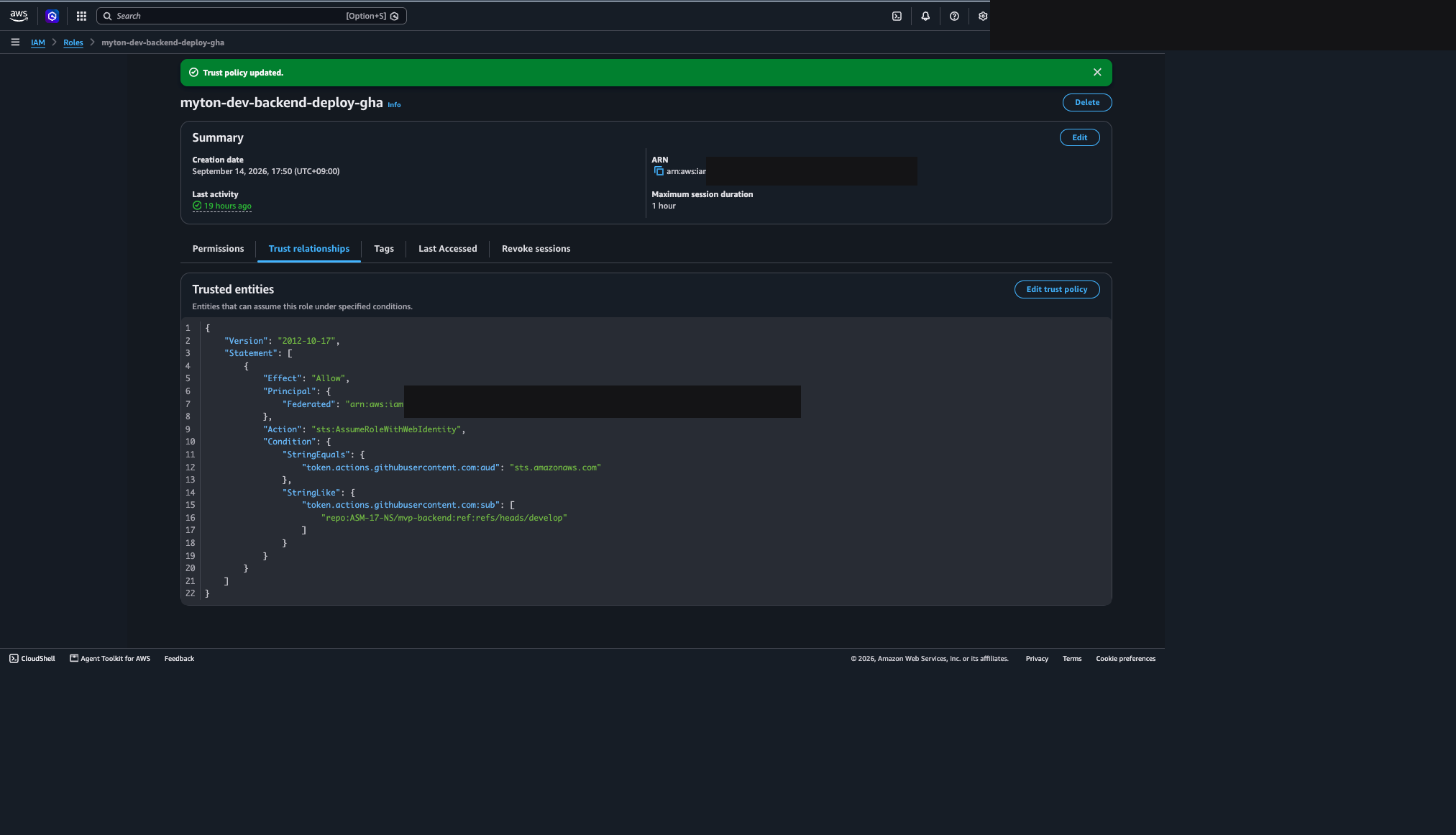The width and height of the screenshot is (1456, 835).
Task: Open the help question mark icon
Action: [x=954, y=16]
